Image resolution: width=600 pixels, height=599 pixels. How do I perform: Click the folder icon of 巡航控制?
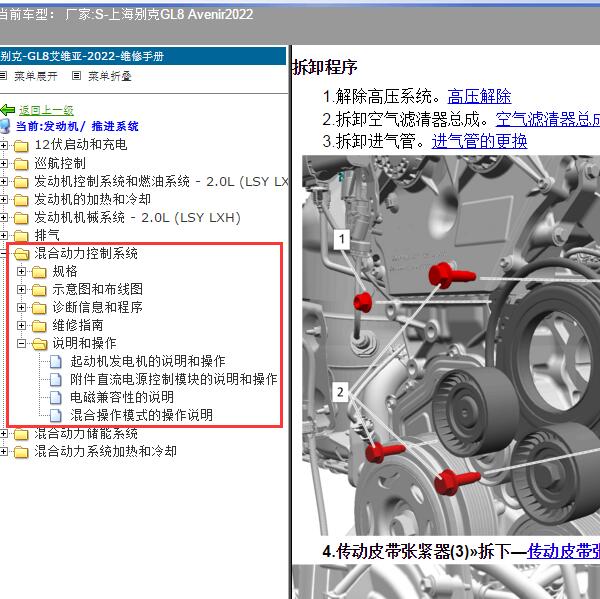pos(21,164)
